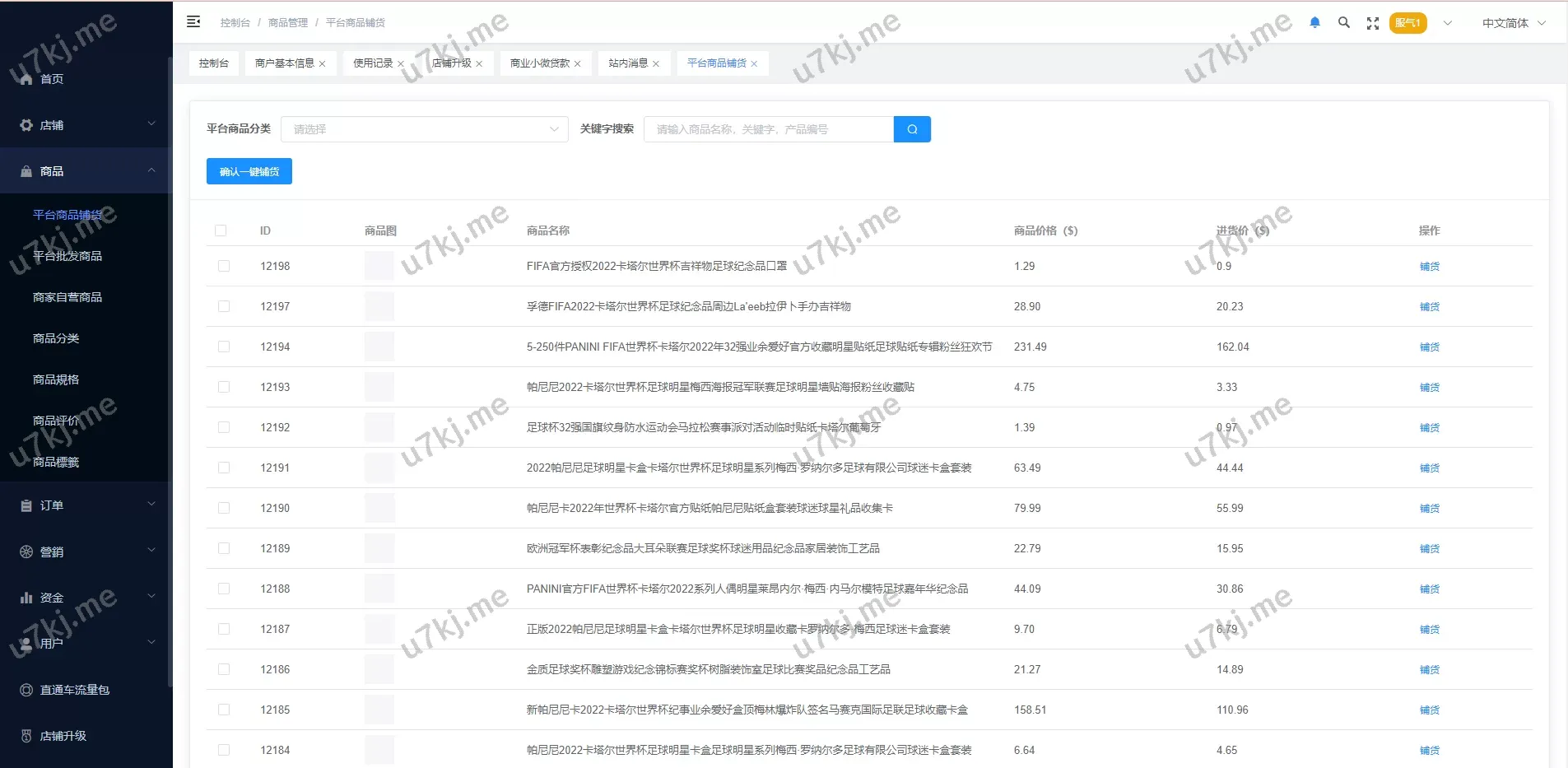The image size is (1568, 768).
Task: Open 商家自营商品 in the sidebar
Action: tap(67, 297)
